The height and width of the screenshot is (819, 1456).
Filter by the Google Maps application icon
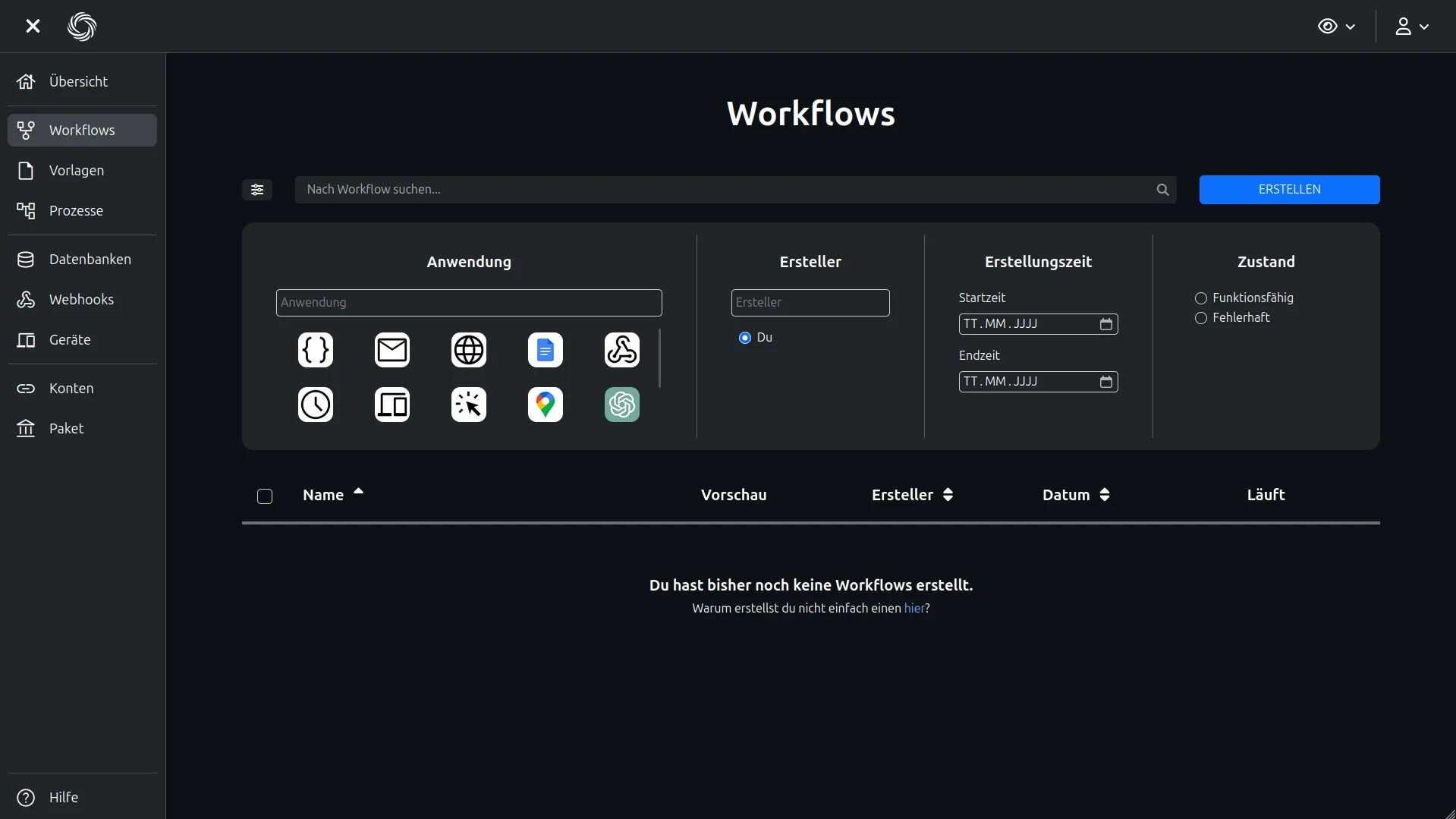[546, 405]
